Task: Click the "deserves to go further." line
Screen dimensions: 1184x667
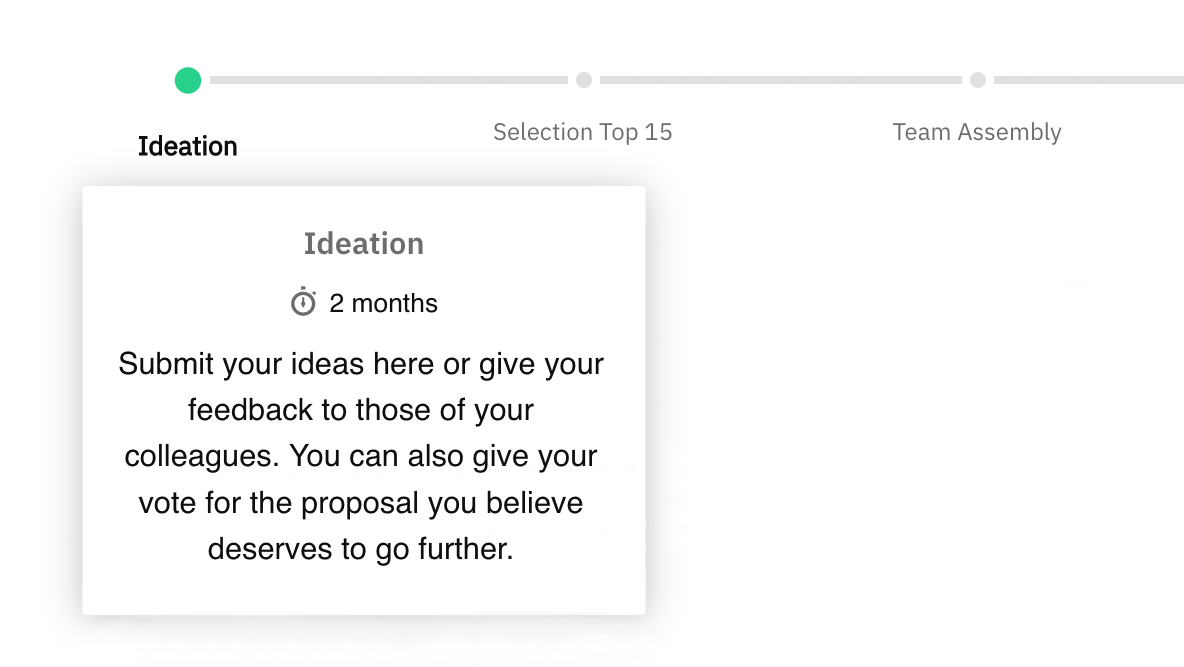Action: coord(361,549)
